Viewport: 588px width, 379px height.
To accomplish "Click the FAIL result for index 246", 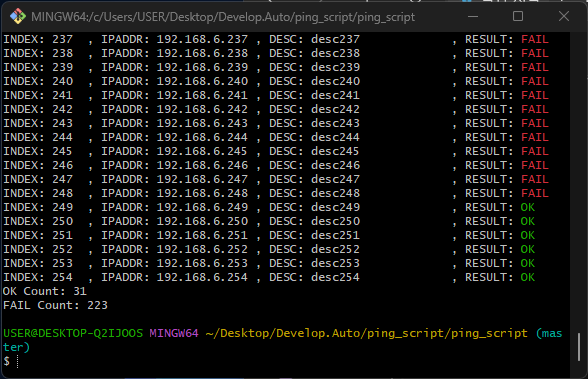I will point(534,165).
